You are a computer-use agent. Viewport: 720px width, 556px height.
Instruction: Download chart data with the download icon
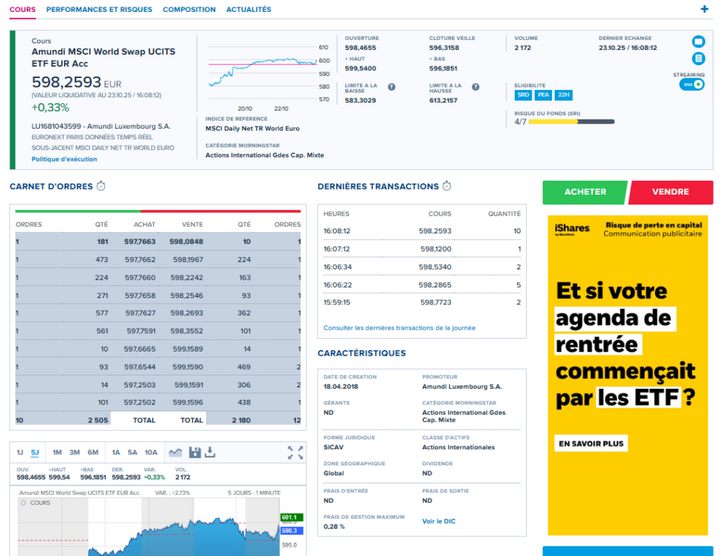(211, 453)
